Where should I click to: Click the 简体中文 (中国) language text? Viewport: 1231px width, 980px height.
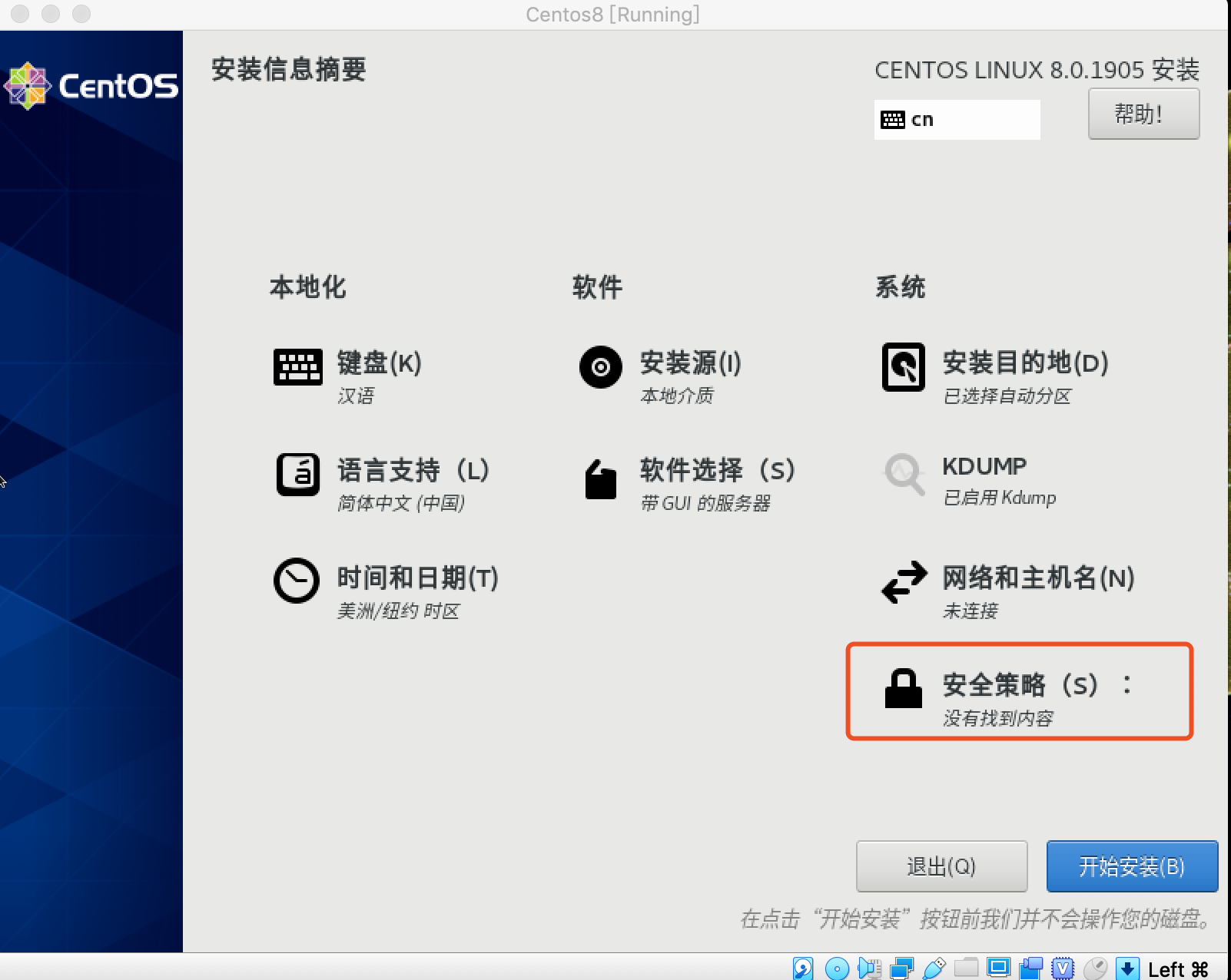tap(401, 504)
